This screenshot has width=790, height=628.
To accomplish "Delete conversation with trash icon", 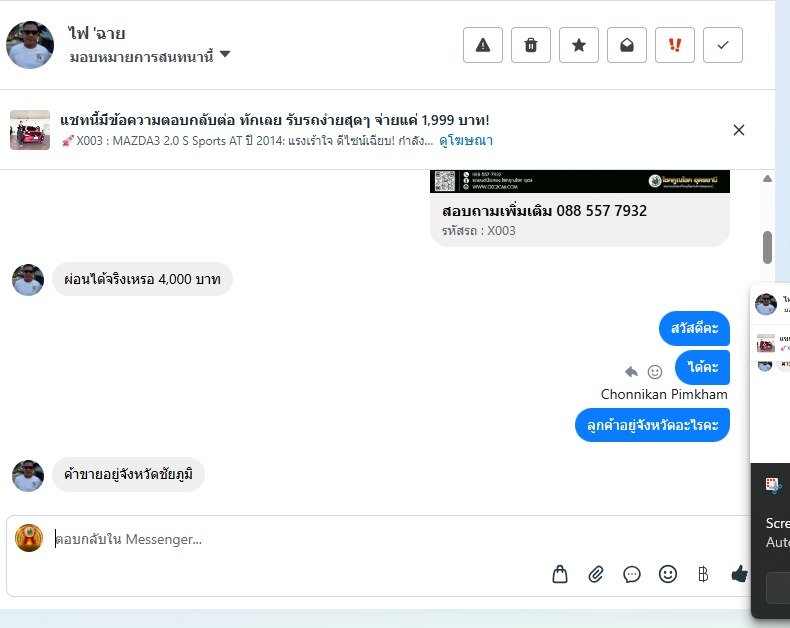I will [x=531, y=45].
